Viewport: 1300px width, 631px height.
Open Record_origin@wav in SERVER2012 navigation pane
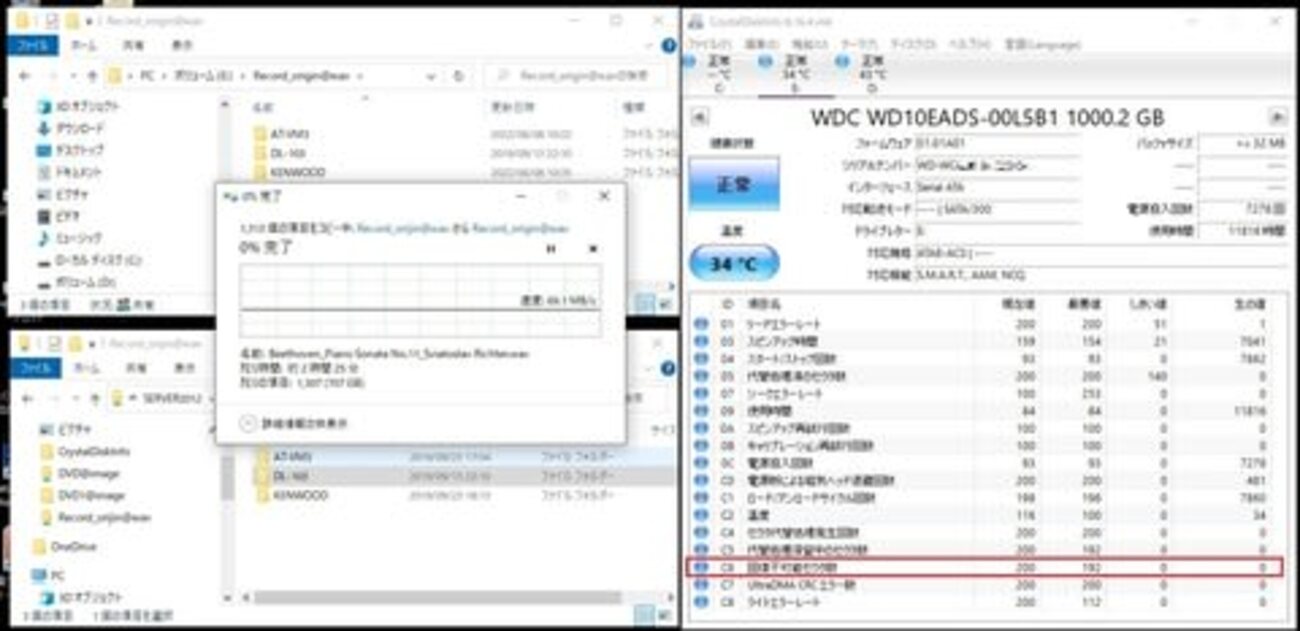[x=96, y=517]
